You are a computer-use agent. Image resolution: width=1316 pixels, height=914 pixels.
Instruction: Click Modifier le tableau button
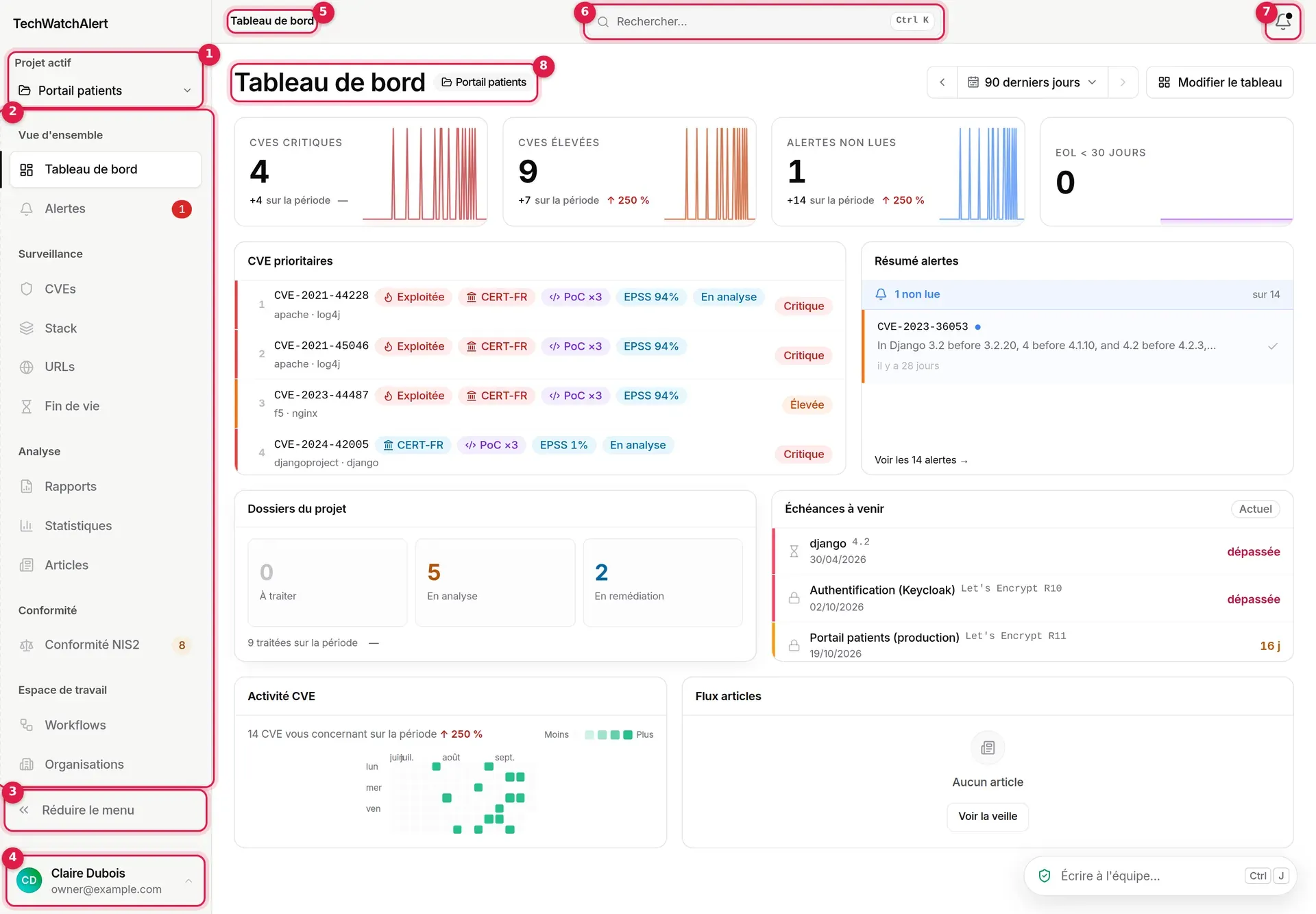pos(1220,82)
